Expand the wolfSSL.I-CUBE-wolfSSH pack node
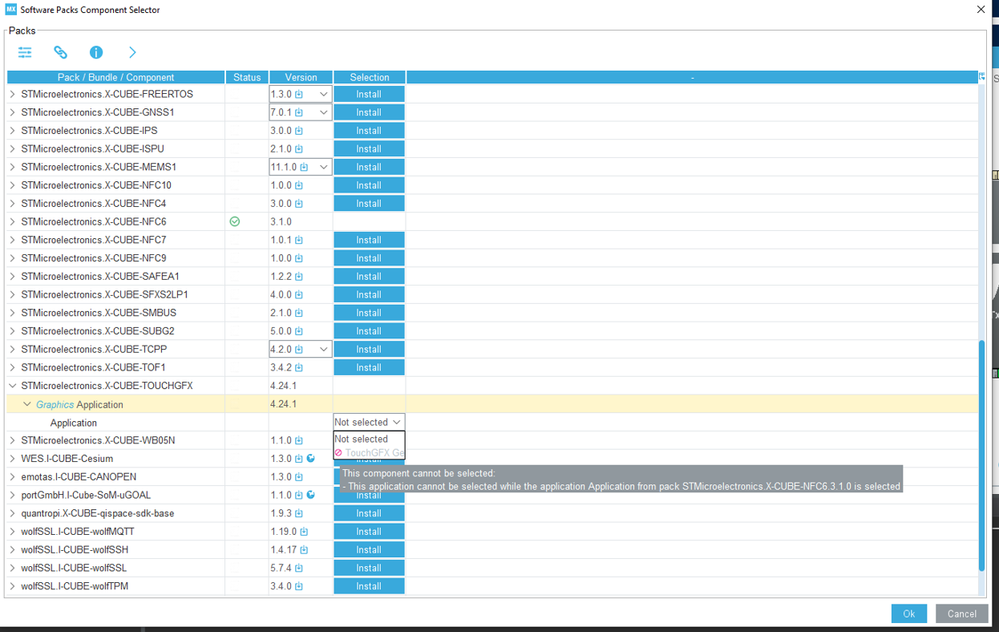Screen dimensions: 999x632 tap(12, 550)
